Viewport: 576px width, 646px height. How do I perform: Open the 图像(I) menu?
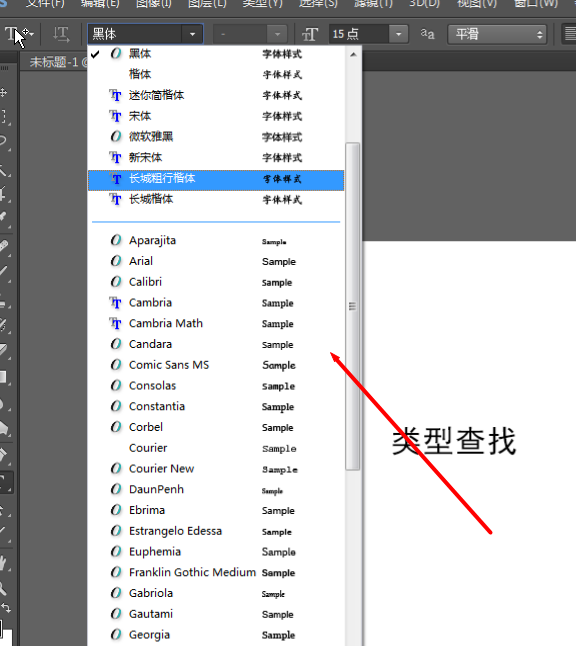pyautogui.click(x=154, y=4)
